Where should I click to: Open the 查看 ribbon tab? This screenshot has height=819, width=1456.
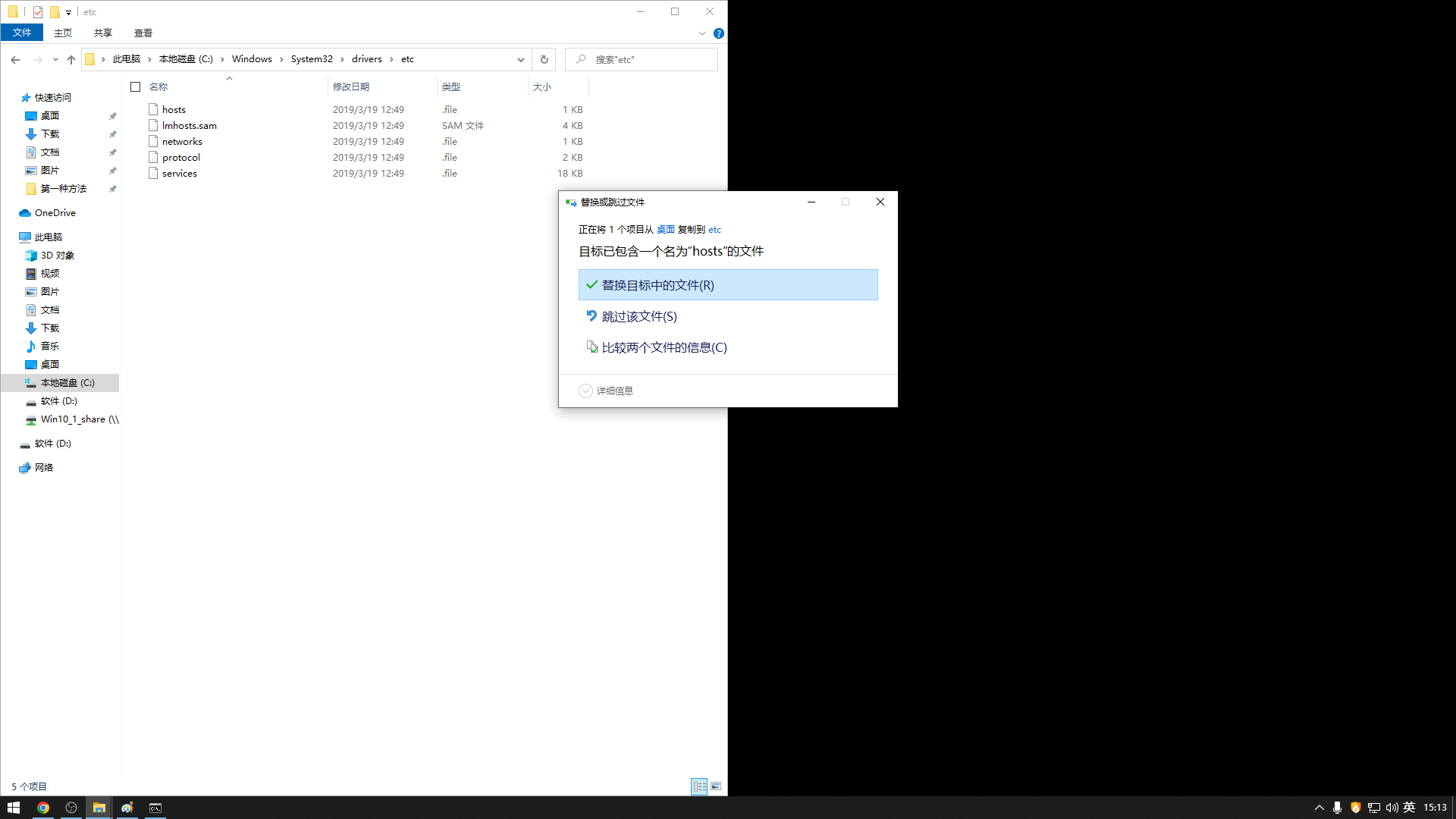coord(143,33)
